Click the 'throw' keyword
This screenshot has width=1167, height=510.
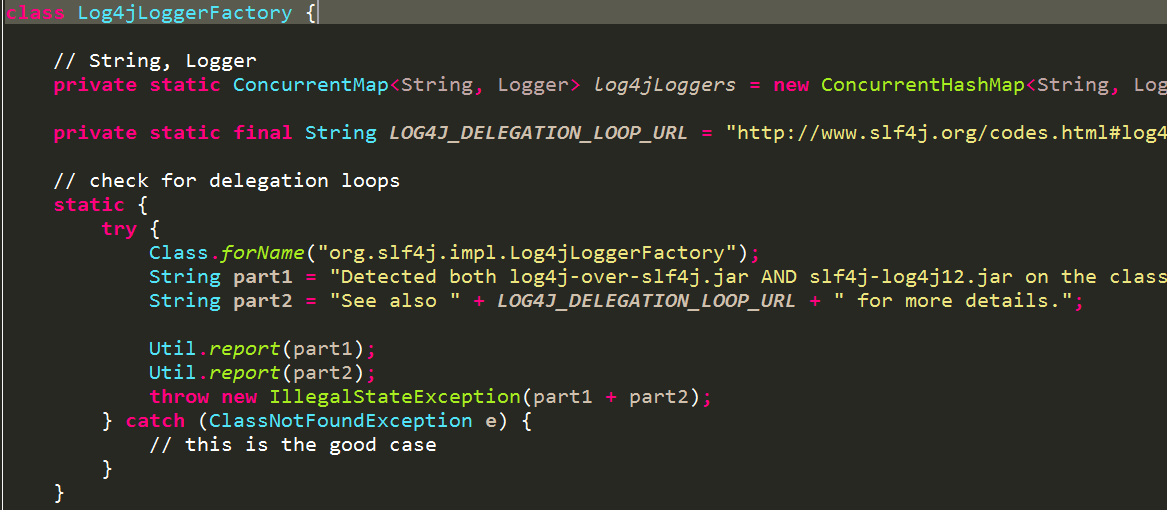[x=179, y=397]
